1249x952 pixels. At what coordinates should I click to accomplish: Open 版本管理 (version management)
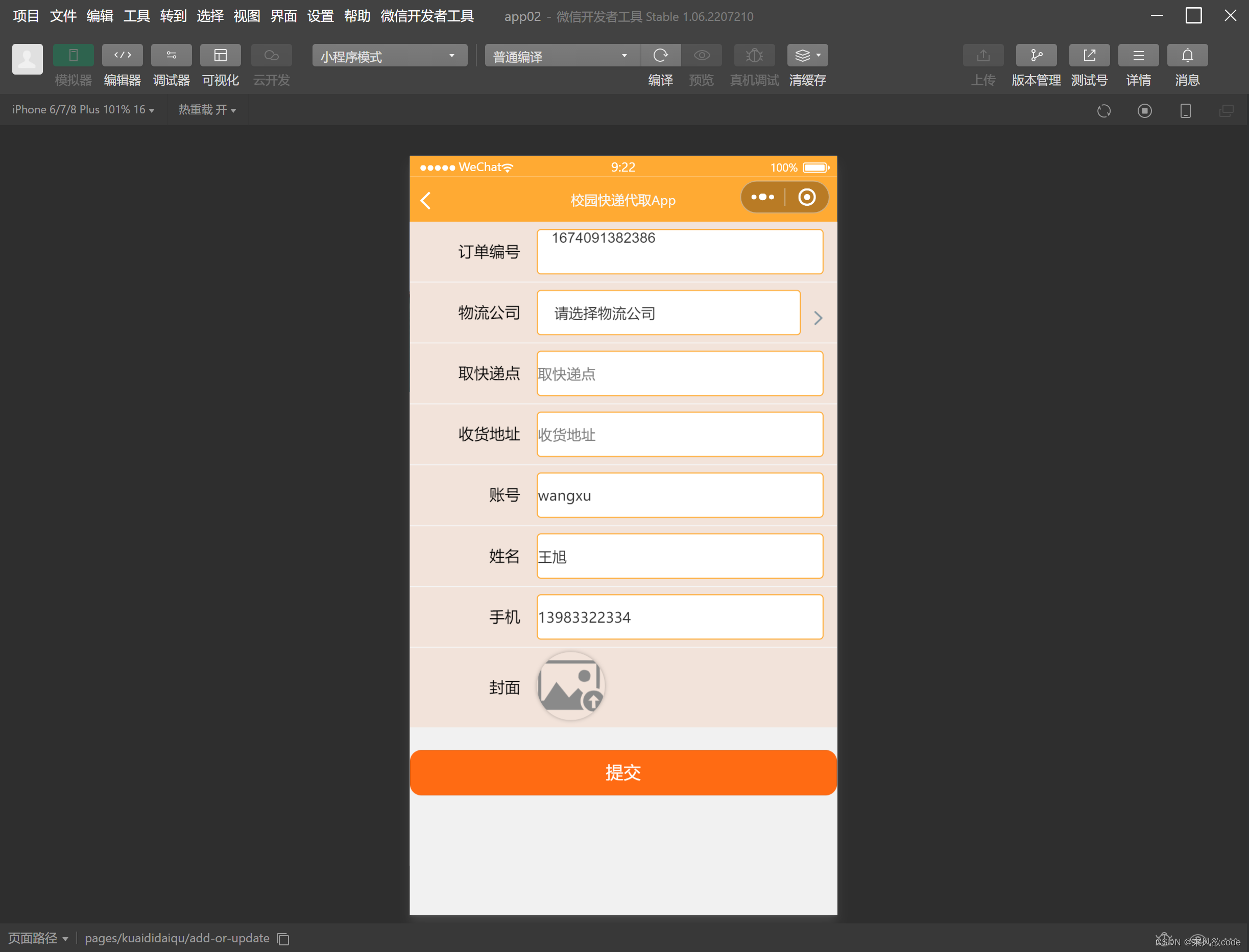tap(1036, 55)
